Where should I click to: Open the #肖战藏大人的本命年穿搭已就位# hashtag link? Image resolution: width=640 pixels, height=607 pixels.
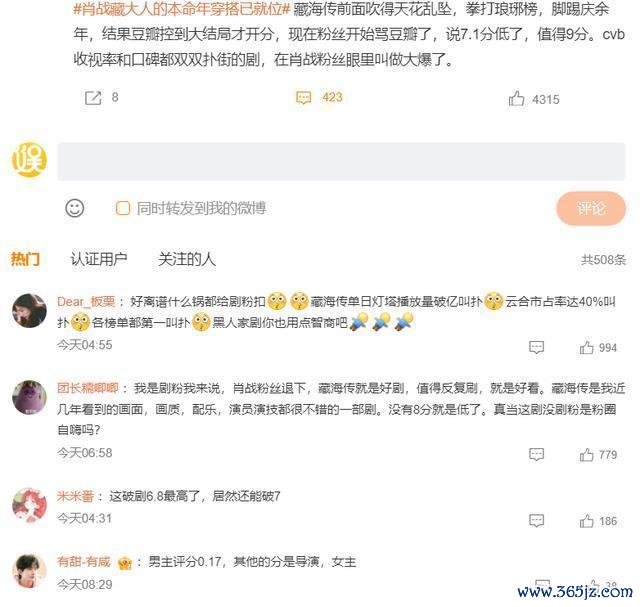tap(182, 9)
